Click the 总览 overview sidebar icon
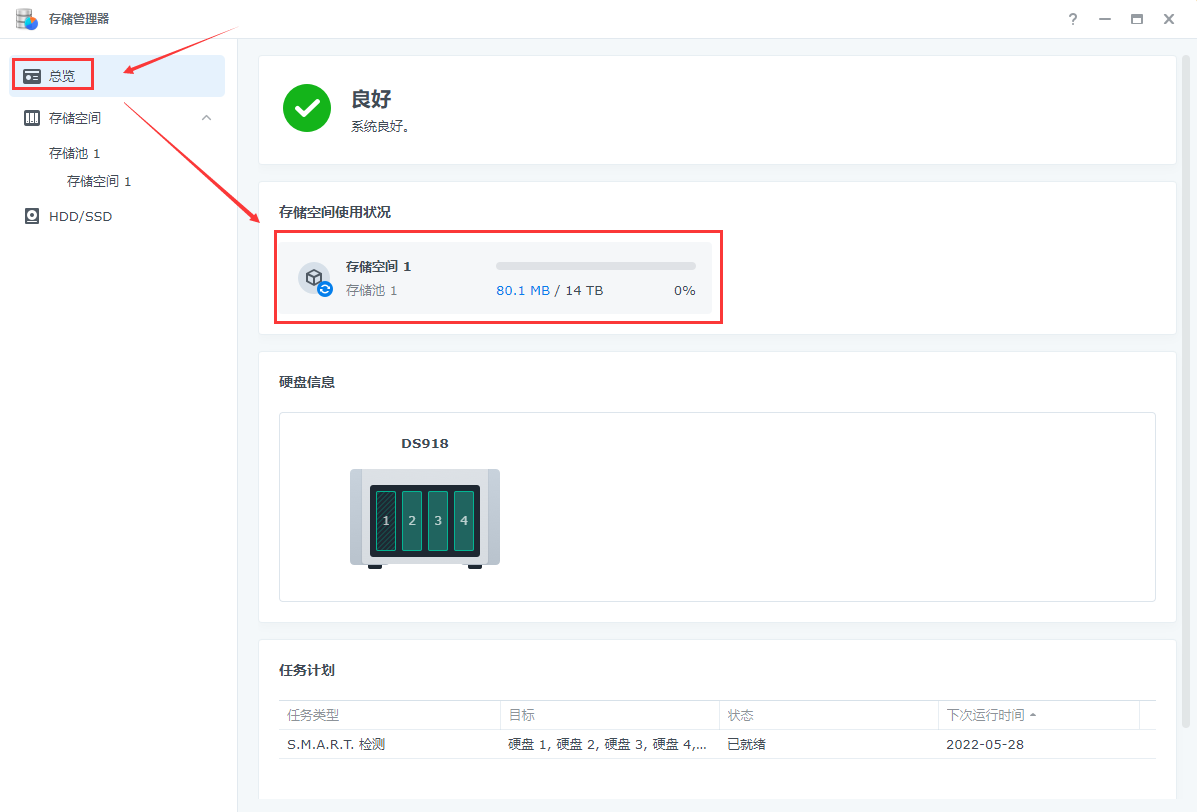This screenshot has height=812, width=1197. click(x=32, y=76)
